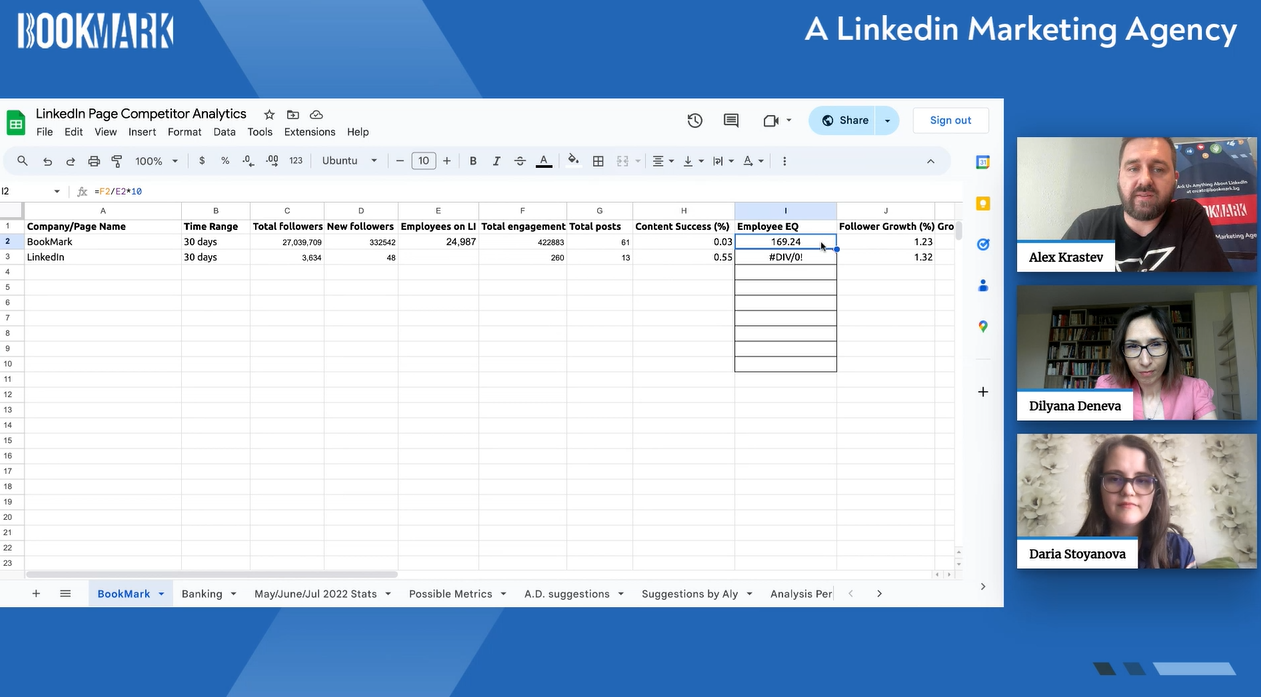Click the search menus magnifier icon
Viewport: 1261px width, 697px height.
click(23, 161)
